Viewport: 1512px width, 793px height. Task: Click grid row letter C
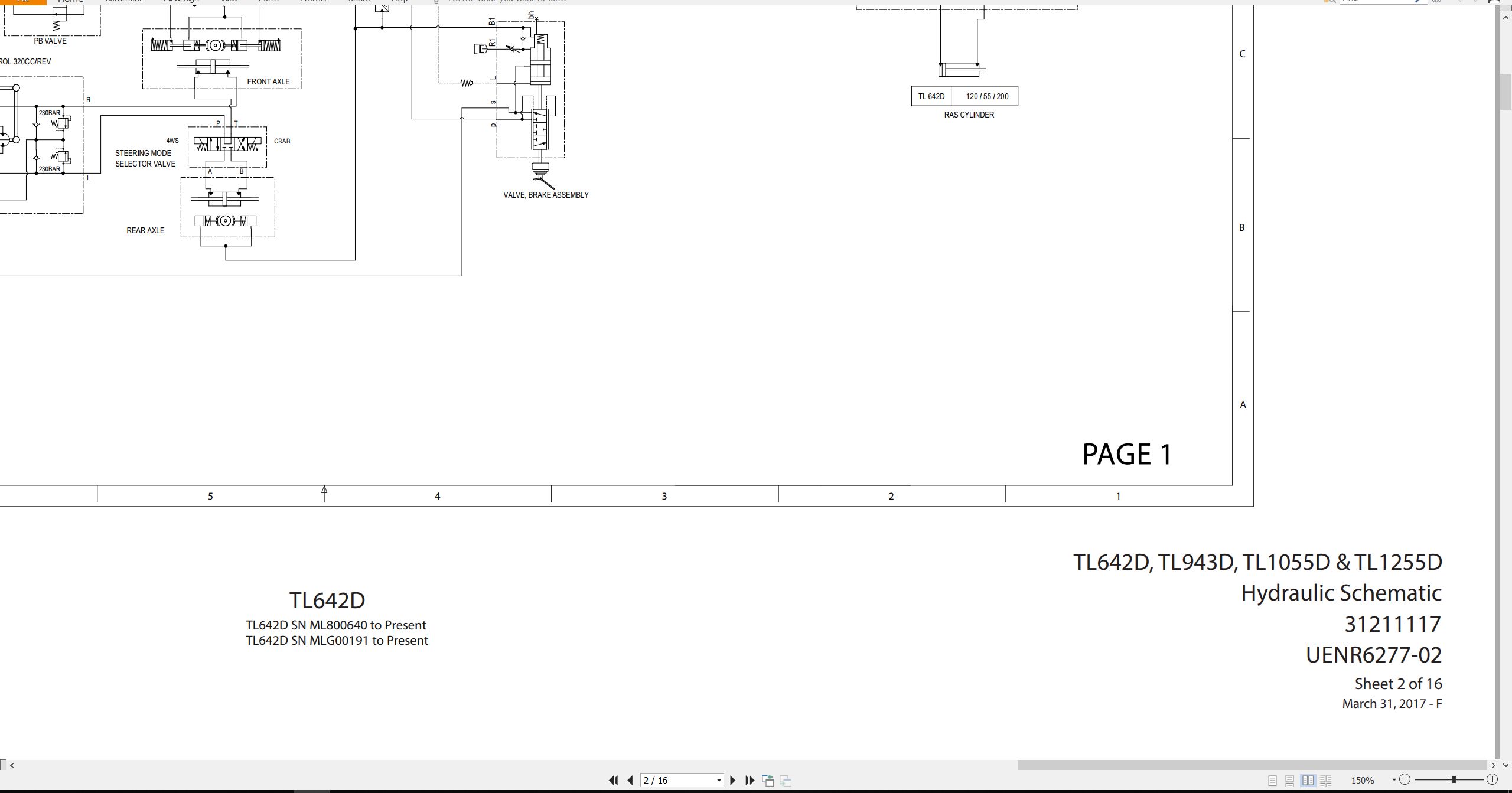pyautogui.click(x=1242, y=54)
